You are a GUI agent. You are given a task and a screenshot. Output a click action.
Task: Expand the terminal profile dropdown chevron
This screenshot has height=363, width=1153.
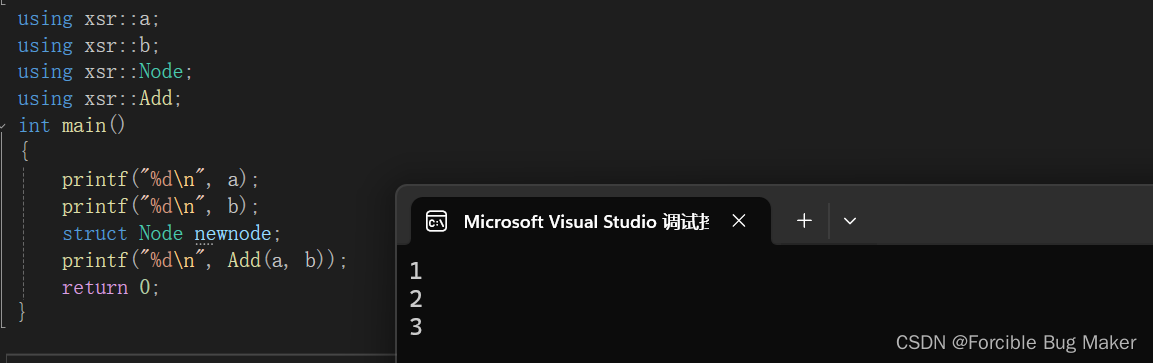click(850, 221)
